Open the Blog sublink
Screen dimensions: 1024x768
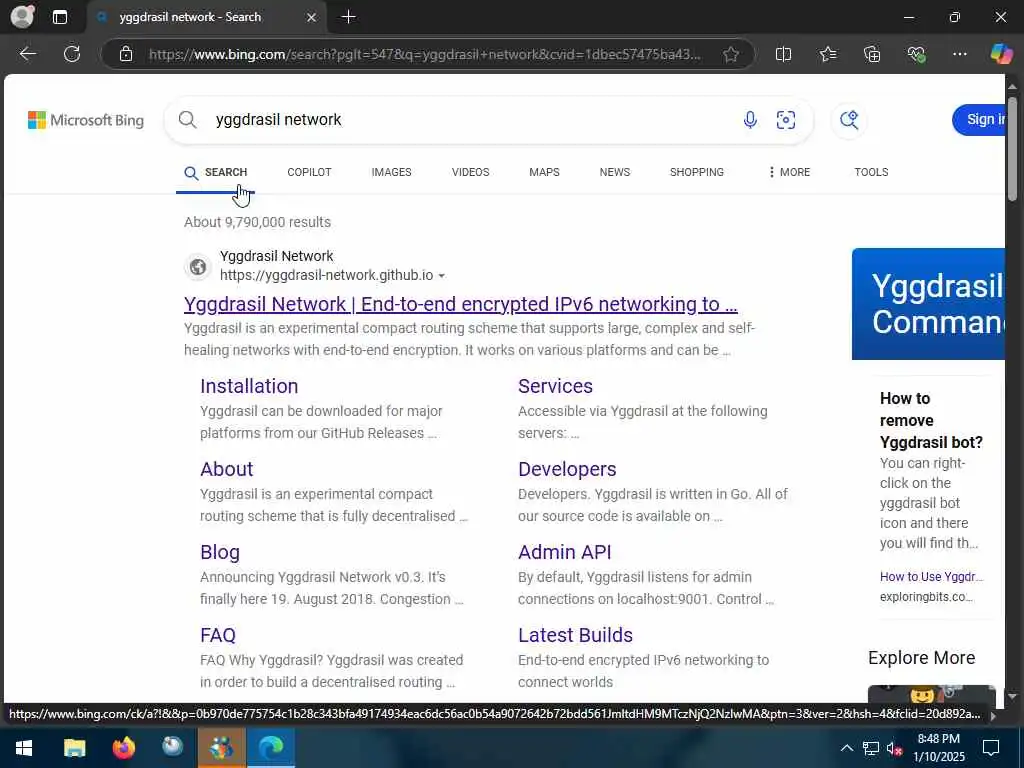tap(219, 552)
